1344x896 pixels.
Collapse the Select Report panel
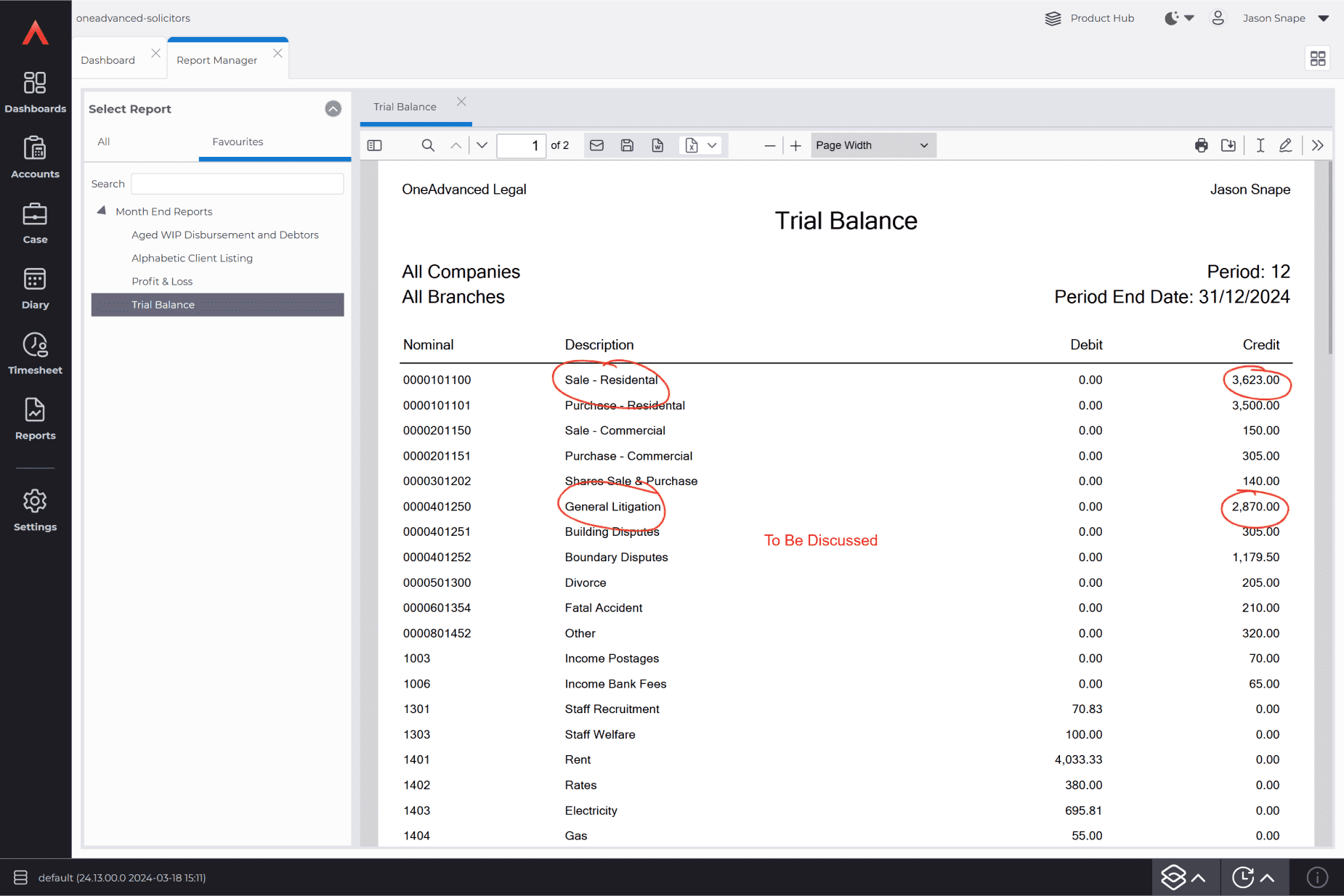point(333,109)
